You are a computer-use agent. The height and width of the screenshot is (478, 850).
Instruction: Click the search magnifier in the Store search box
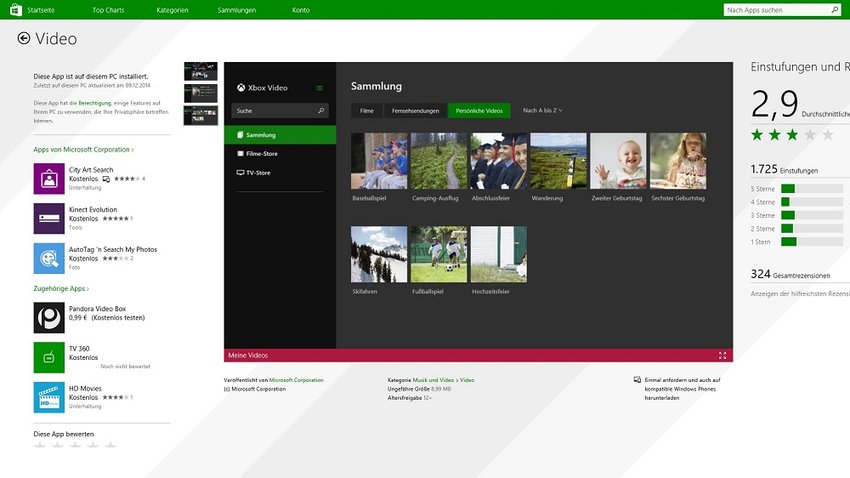(834, 10)
